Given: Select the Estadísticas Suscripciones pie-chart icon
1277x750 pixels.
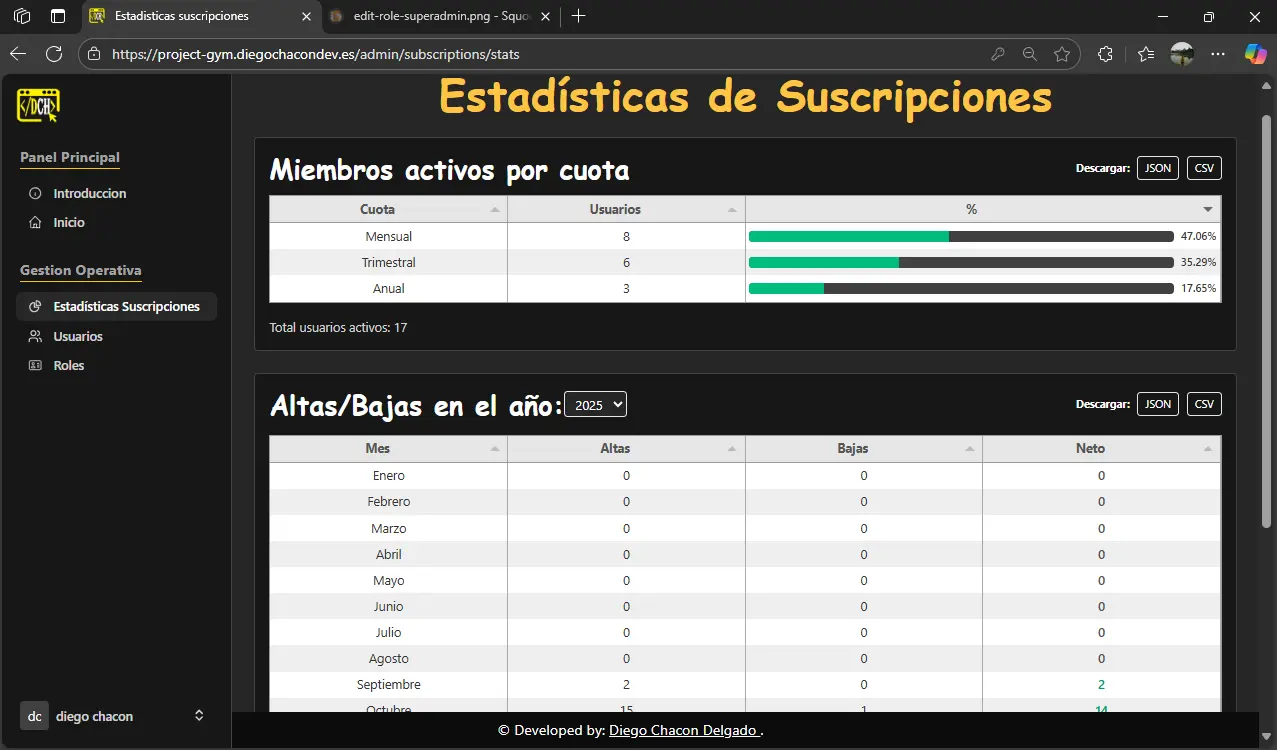Looking at the screenshot, I should 37,306.
